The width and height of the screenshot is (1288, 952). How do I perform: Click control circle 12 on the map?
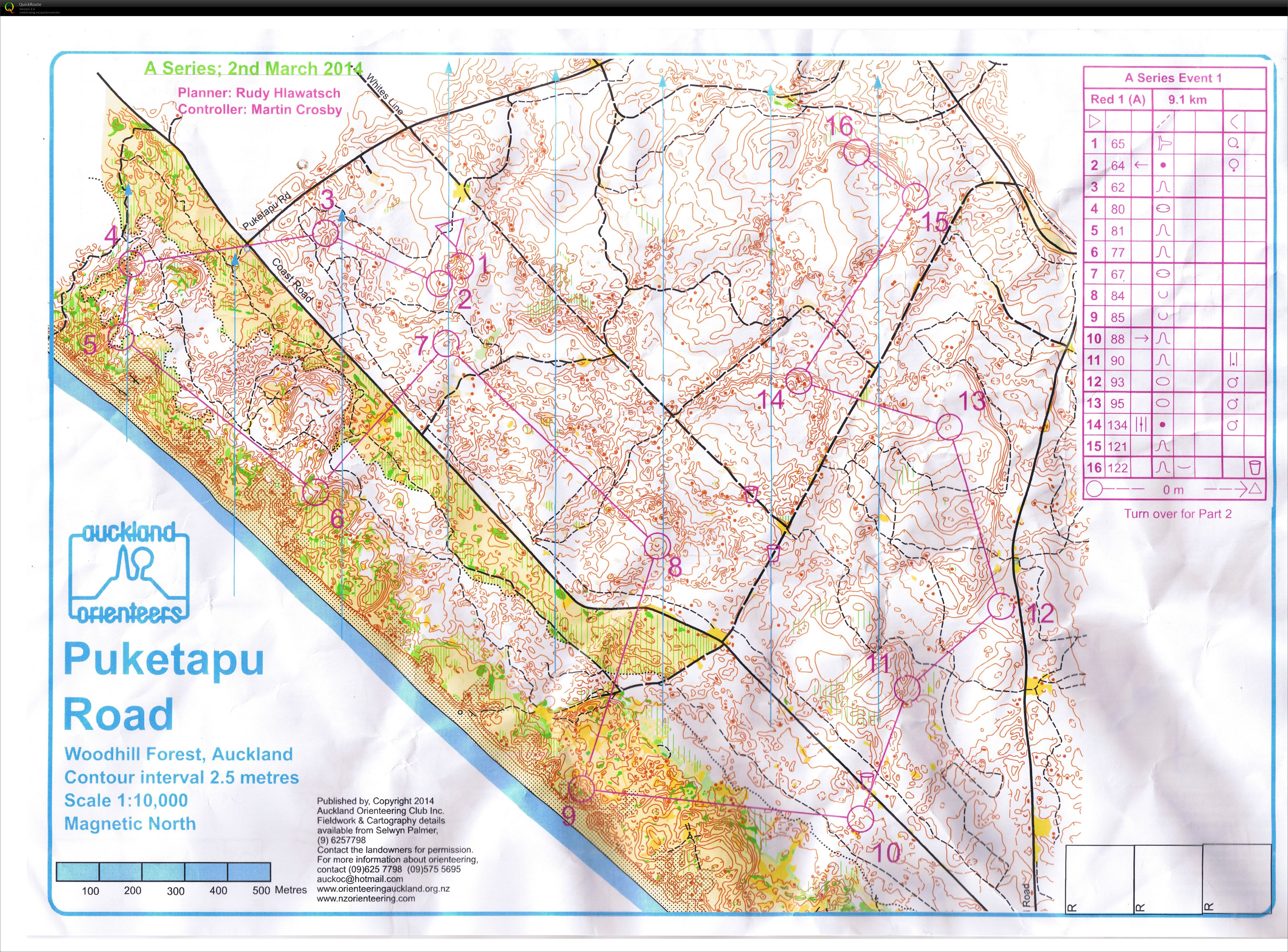tap(1001, 606)
